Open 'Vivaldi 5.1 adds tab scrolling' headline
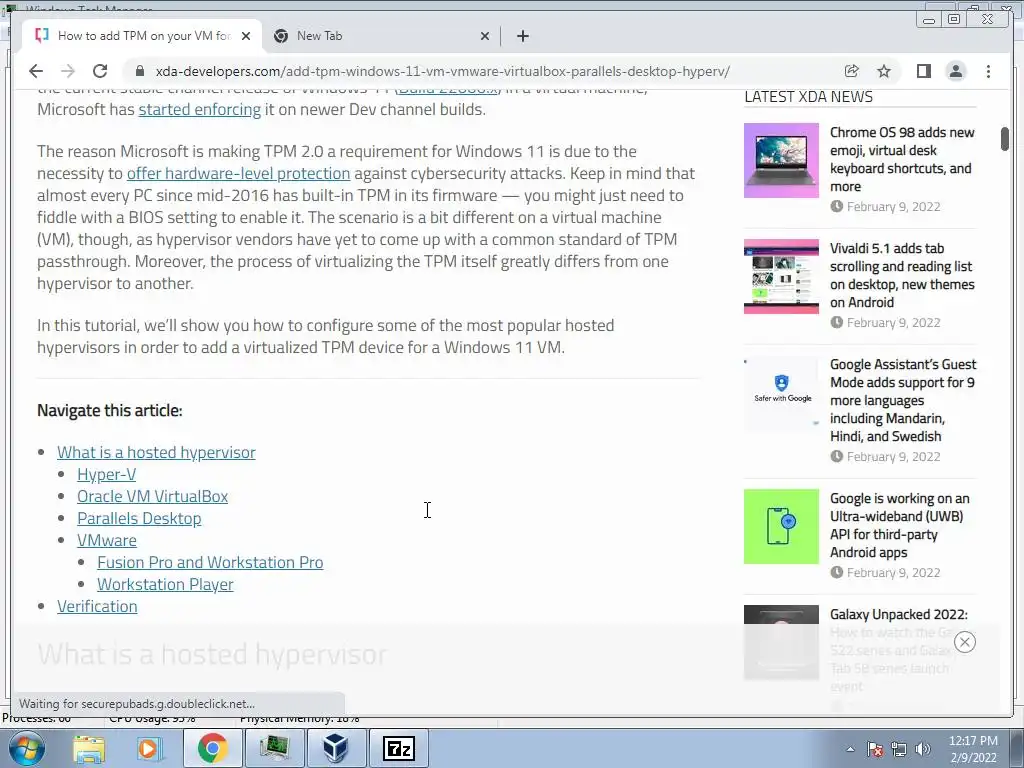 coord(902,275)
